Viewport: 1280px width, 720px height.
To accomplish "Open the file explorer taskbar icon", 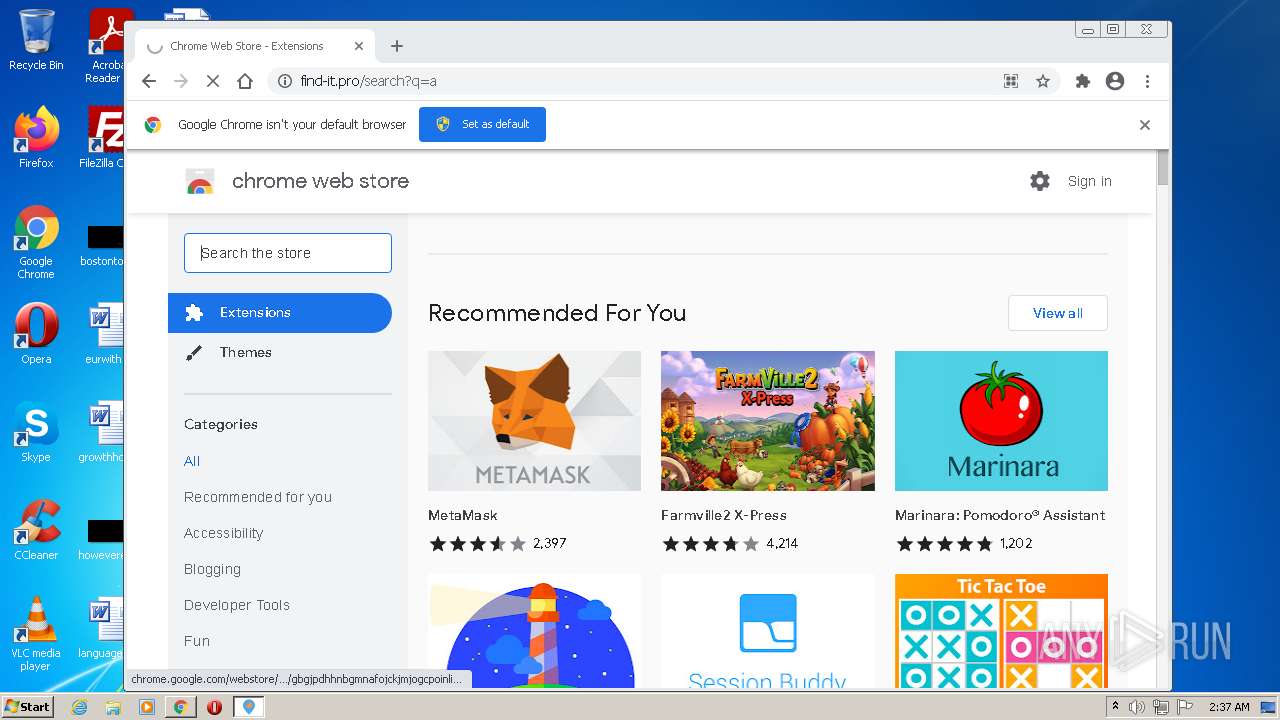I will (113, 707).
